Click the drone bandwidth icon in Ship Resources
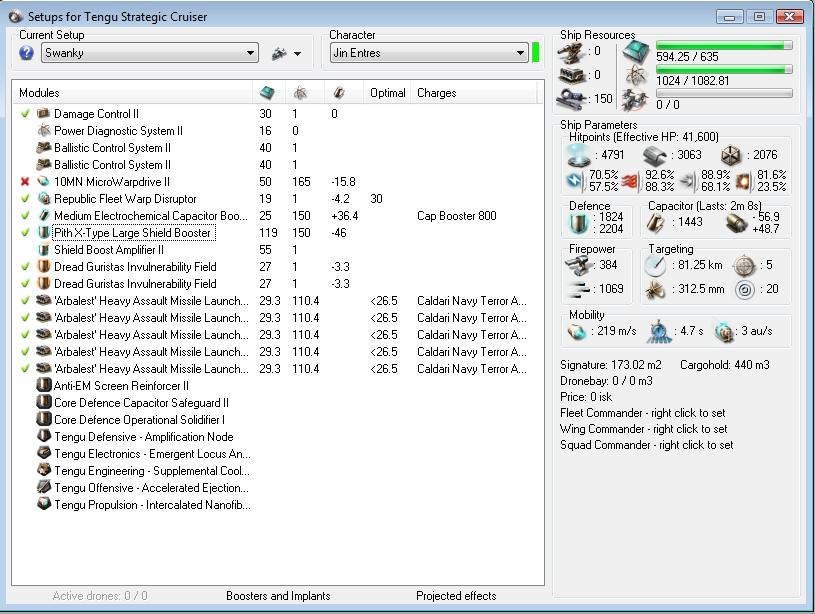This screenshot has height=614, width=815. click(x=636, y=100)
